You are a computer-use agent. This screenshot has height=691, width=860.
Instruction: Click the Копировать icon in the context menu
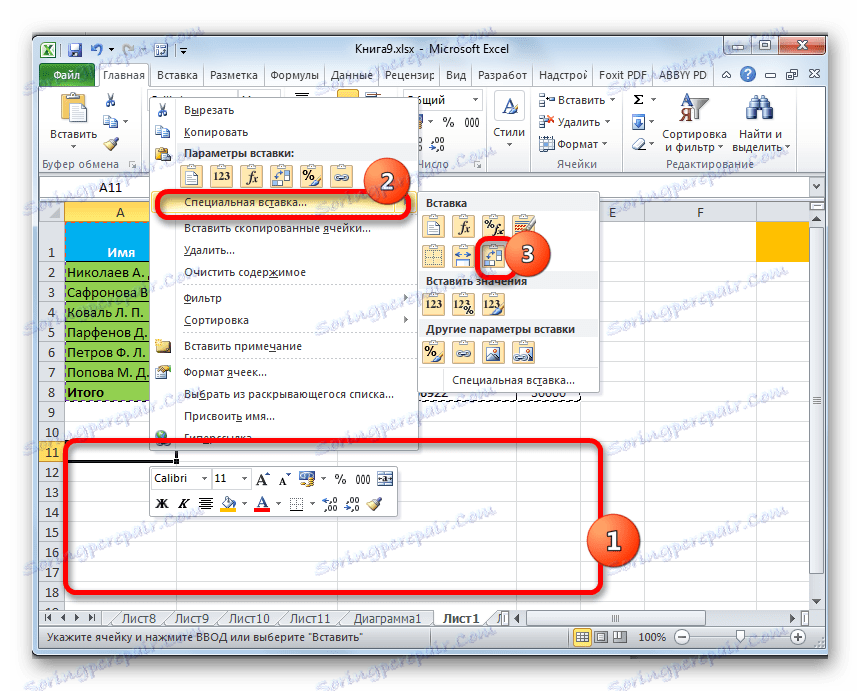point(163,131)
